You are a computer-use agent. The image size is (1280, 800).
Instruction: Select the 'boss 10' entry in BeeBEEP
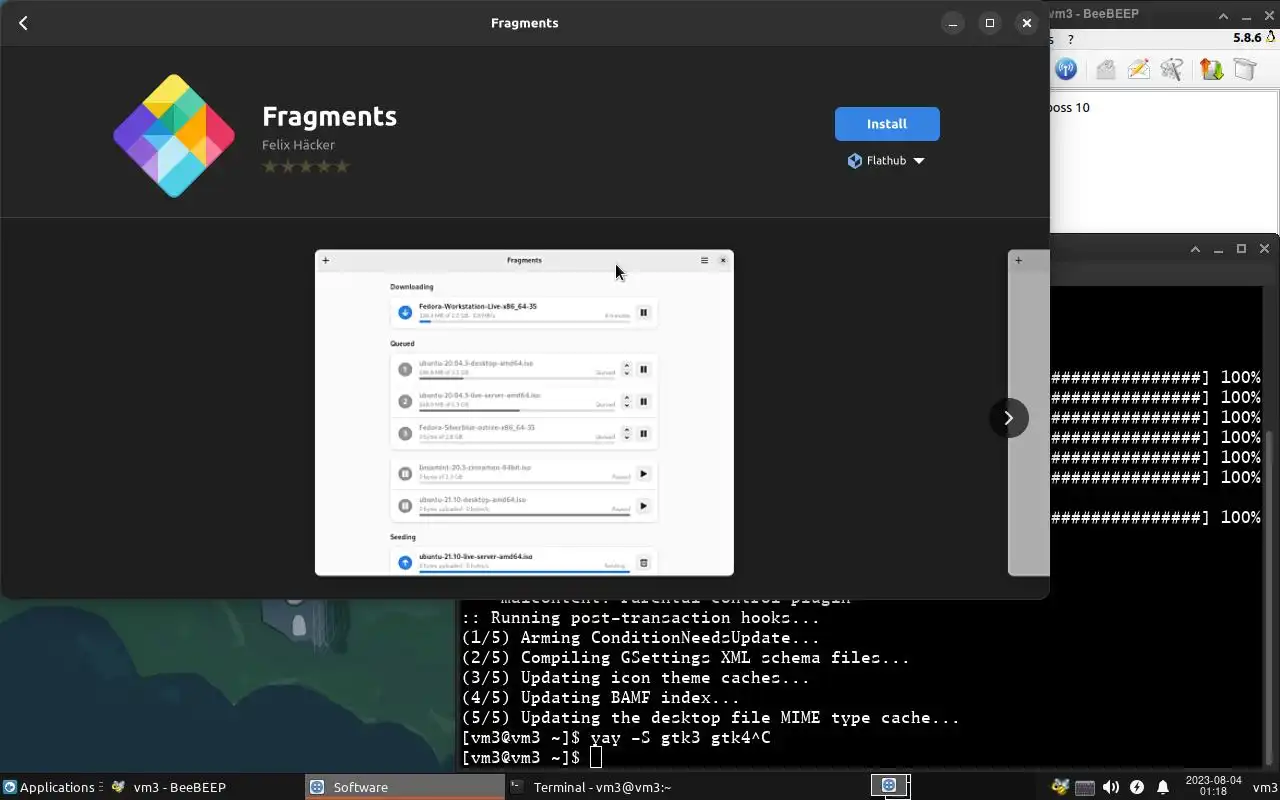point(1070,107)
